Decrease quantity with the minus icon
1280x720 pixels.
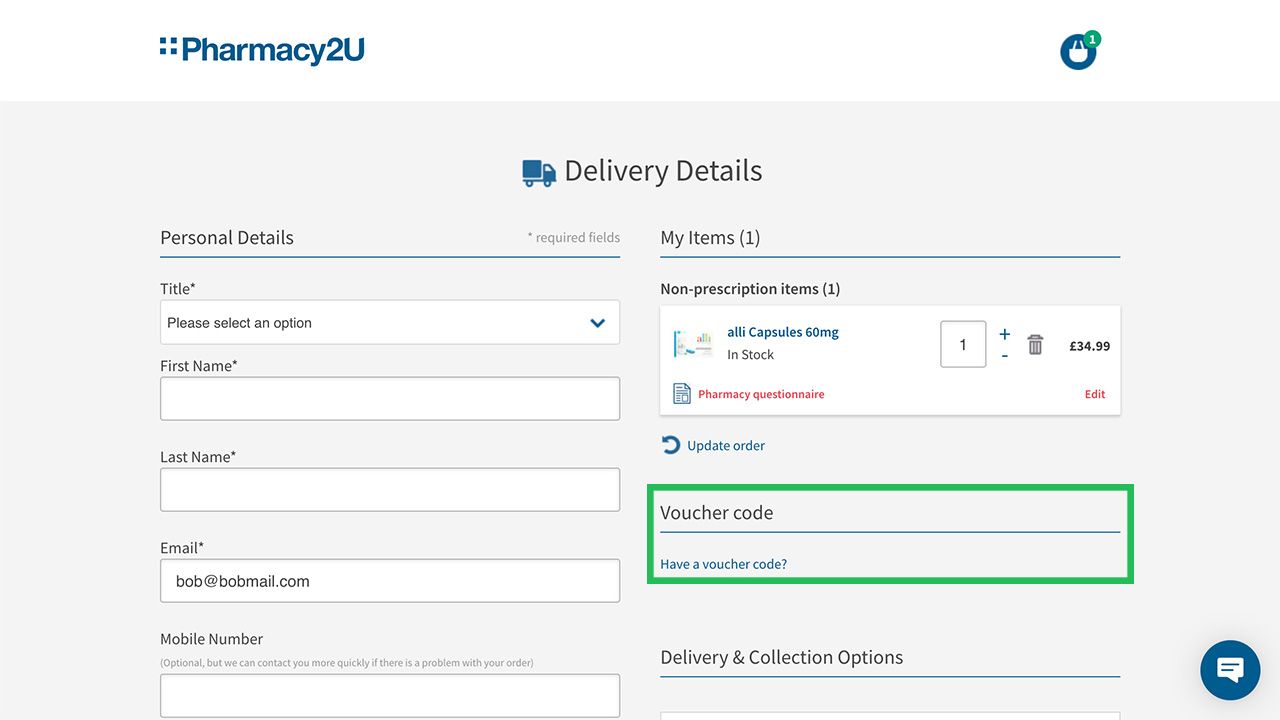click(1004, 356)
